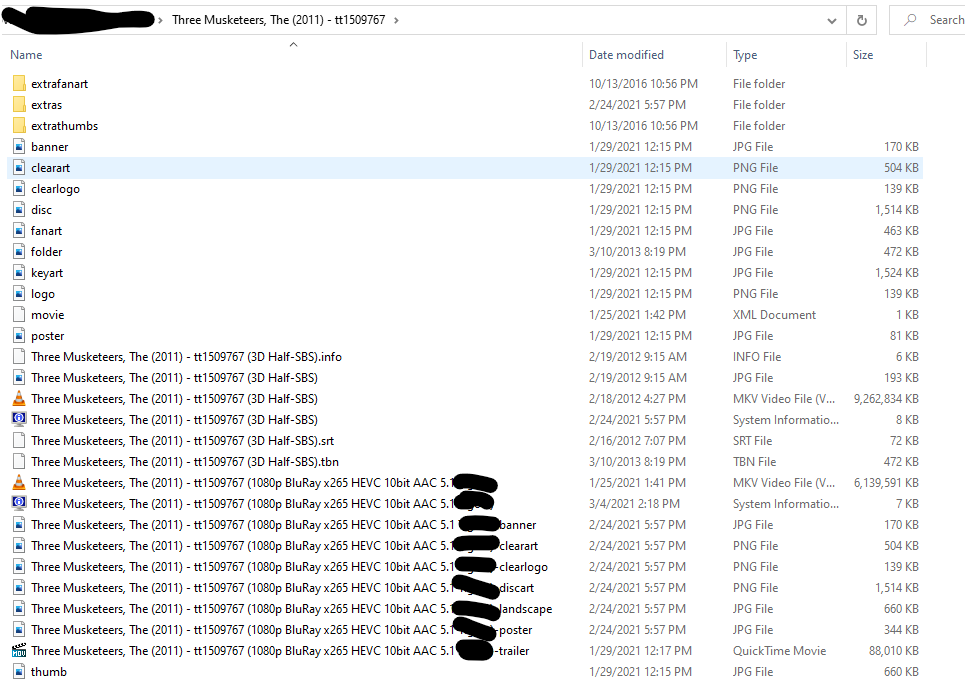The width and height of the screenshot is (965, 697).
Task: Select the extrafanart folder name
Action: [59, 84]
